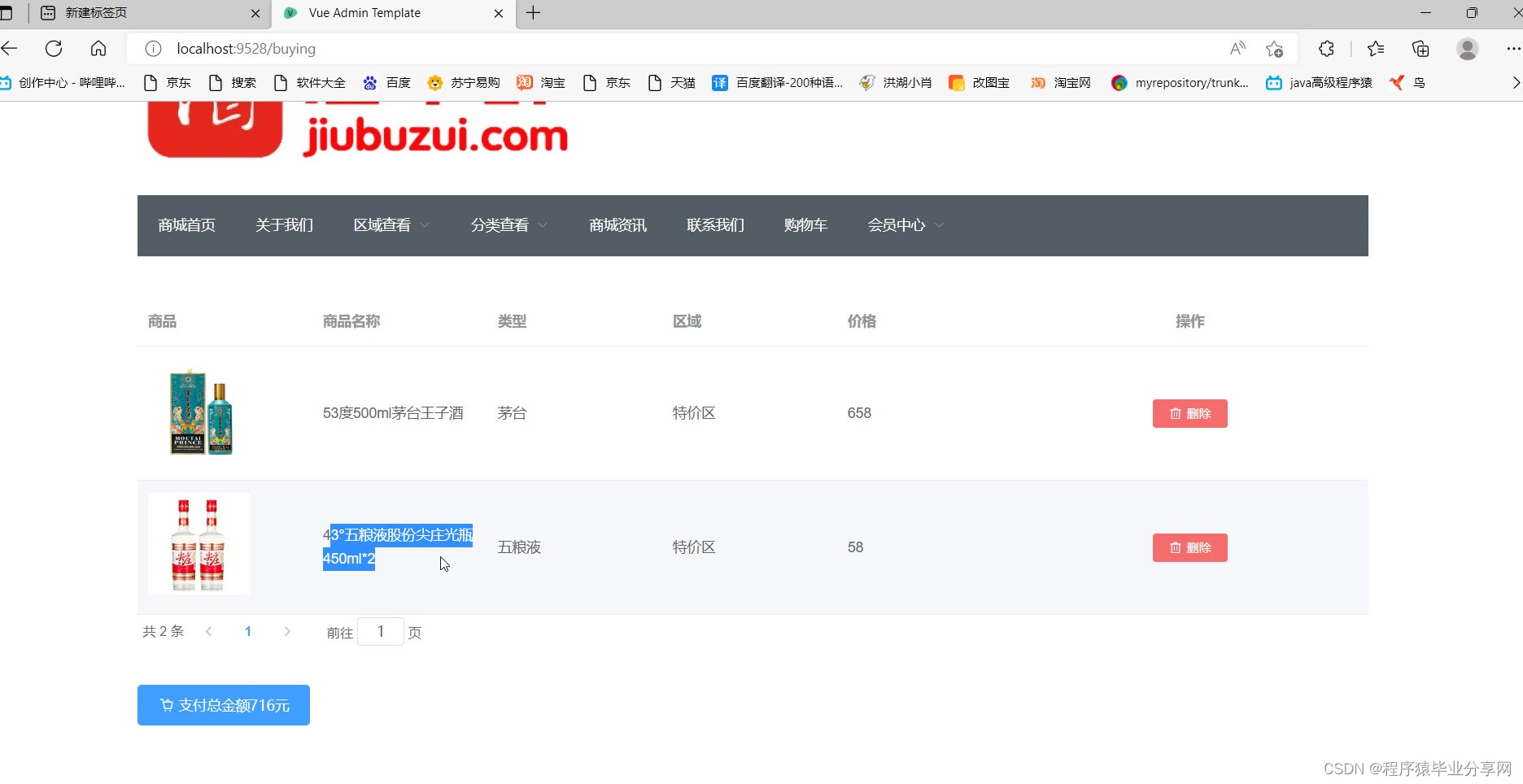Screen dimensions: 1523x784
Task: Open 关于我们 navigation item
Action: [284, 225]
